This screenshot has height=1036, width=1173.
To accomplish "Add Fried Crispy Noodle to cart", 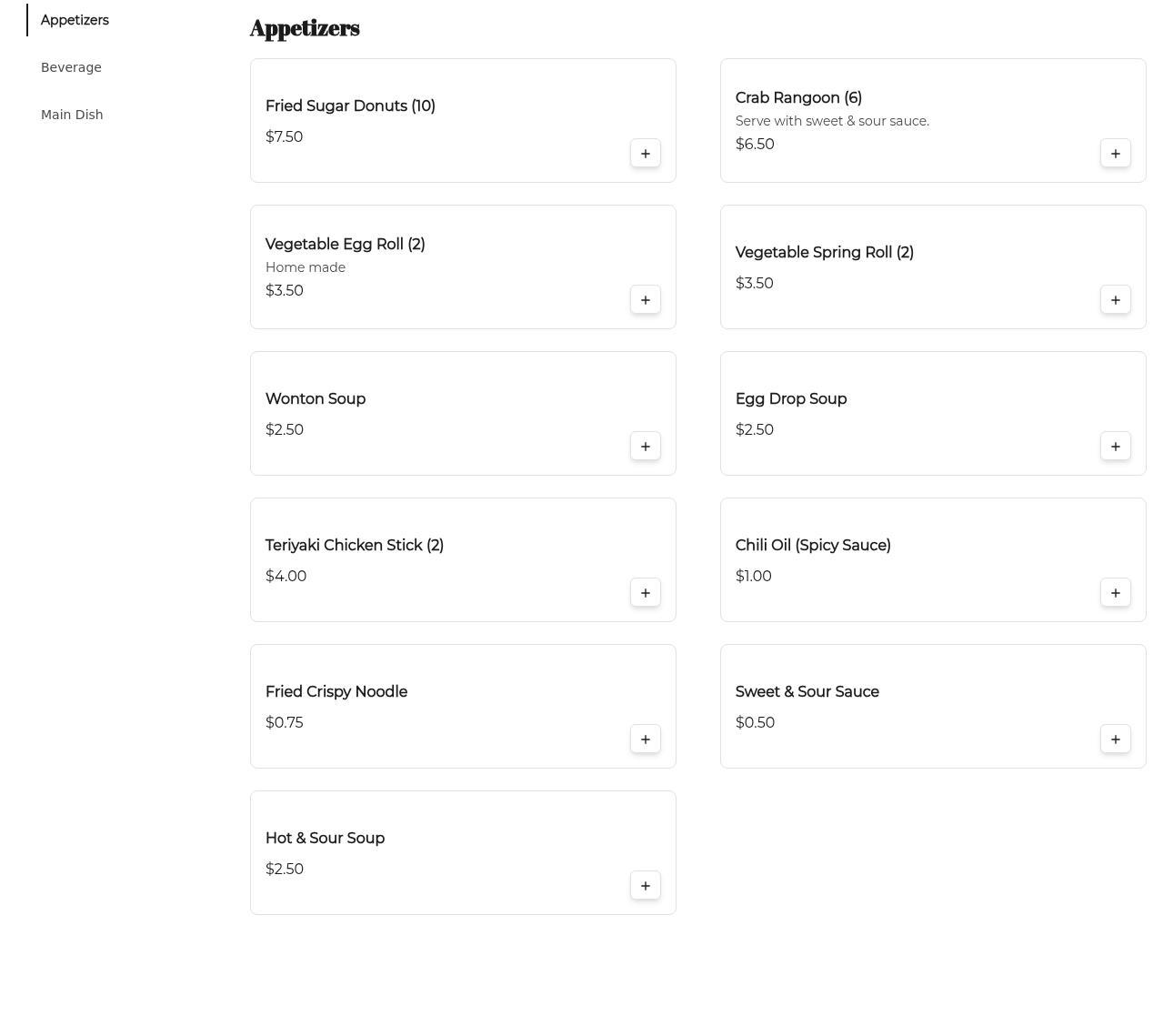I will coord(645,739).
